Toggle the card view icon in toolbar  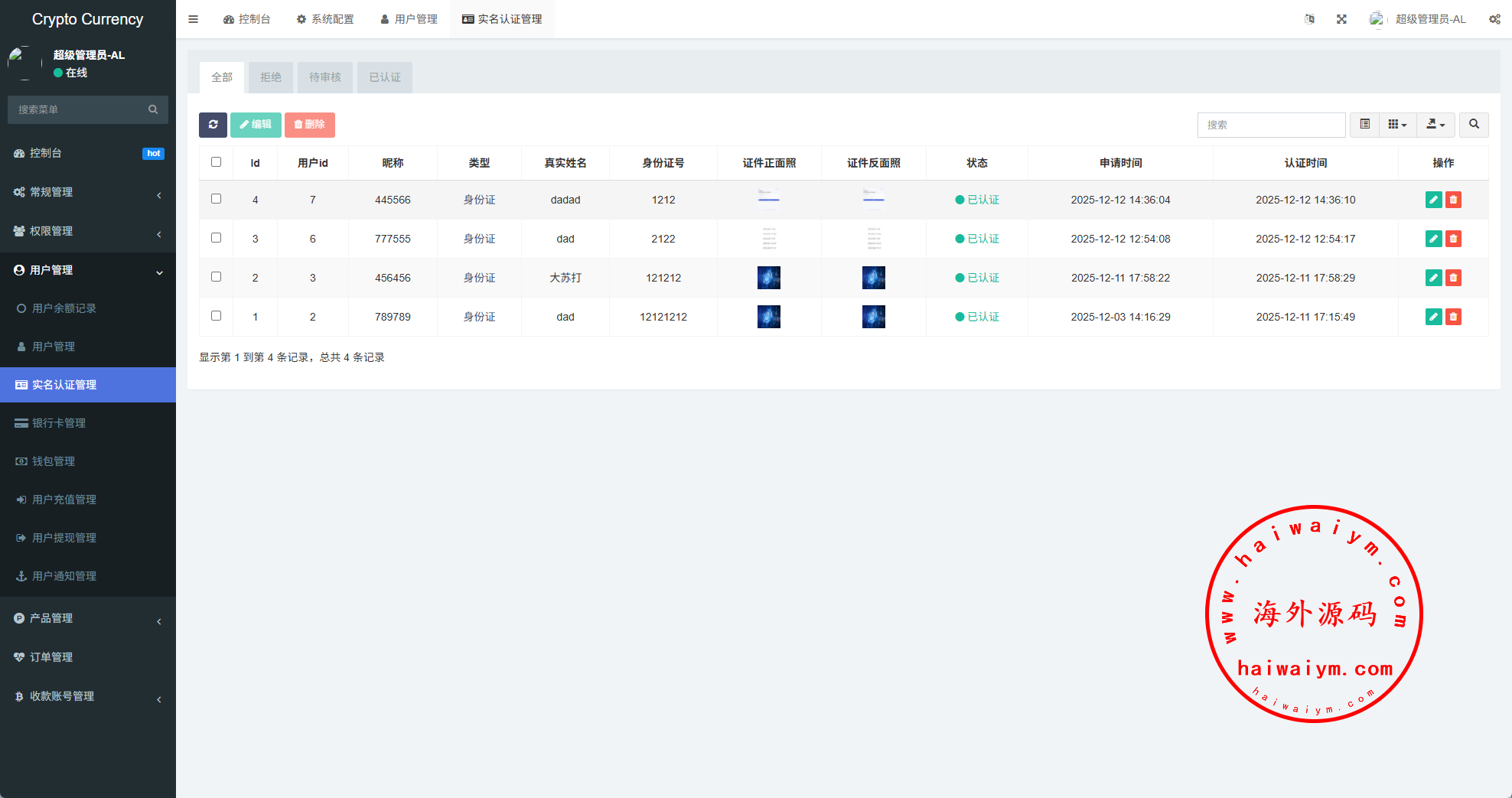[x=1364, y=125]
